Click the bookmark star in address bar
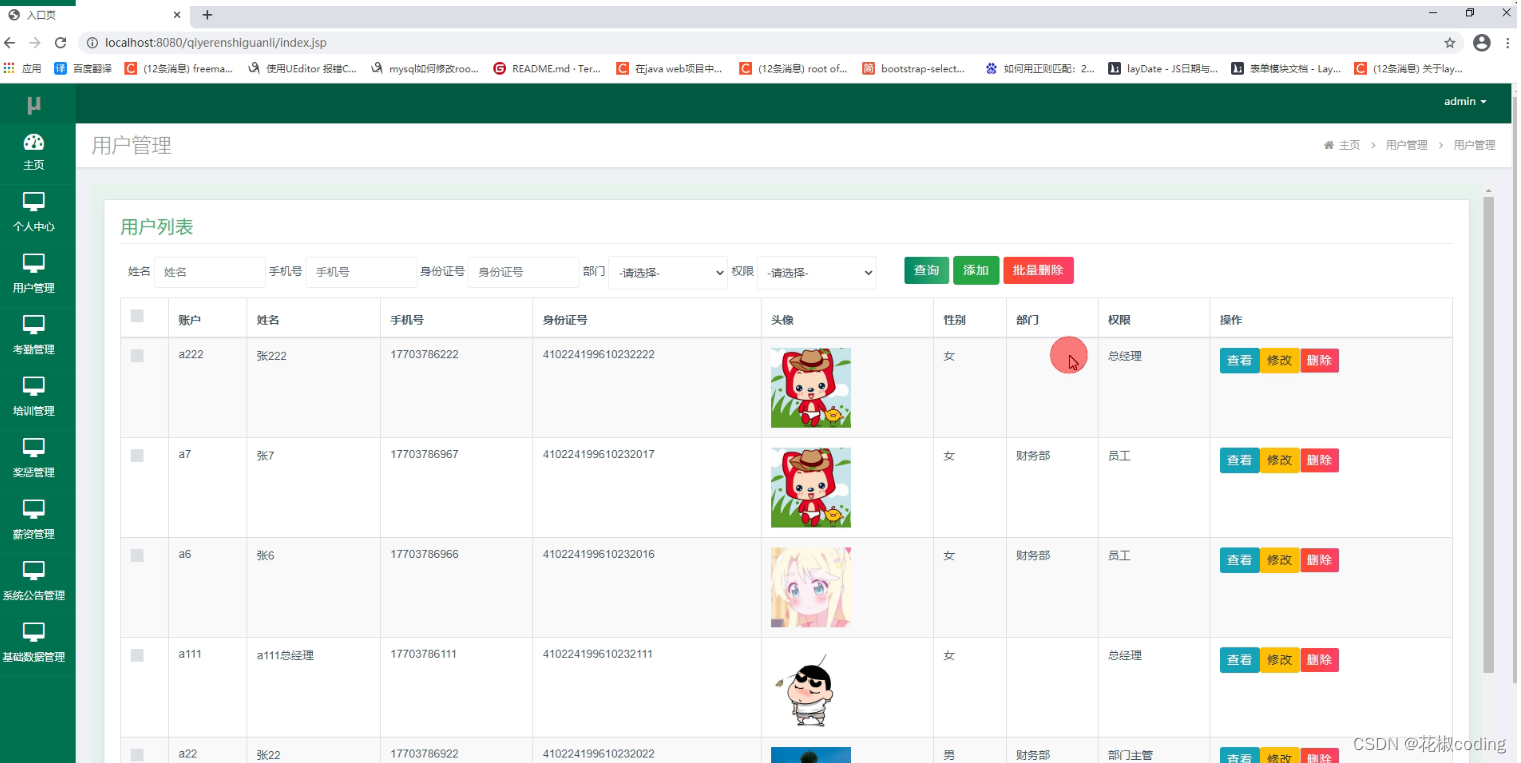Viewport: 1521px width, 763px height. point(1451,42)
